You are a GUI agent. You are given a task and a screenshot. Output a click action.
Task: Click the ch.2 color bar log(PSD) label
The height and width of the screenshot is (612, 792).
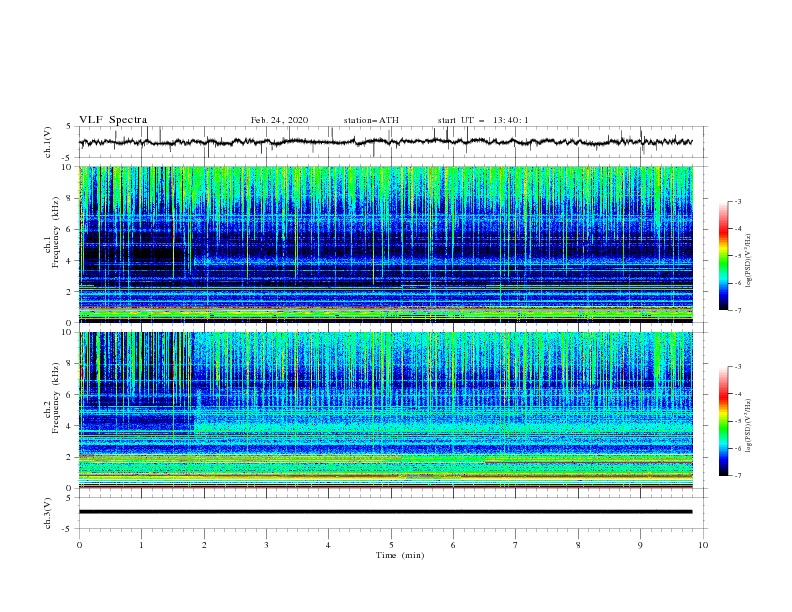[x=748, y=426]
